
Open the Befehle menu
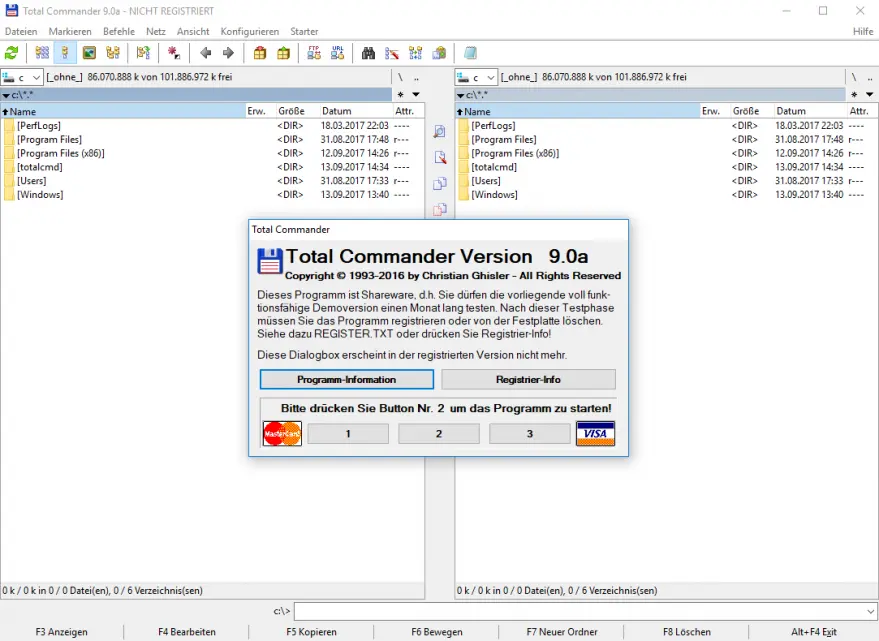[x=119, y=31]
